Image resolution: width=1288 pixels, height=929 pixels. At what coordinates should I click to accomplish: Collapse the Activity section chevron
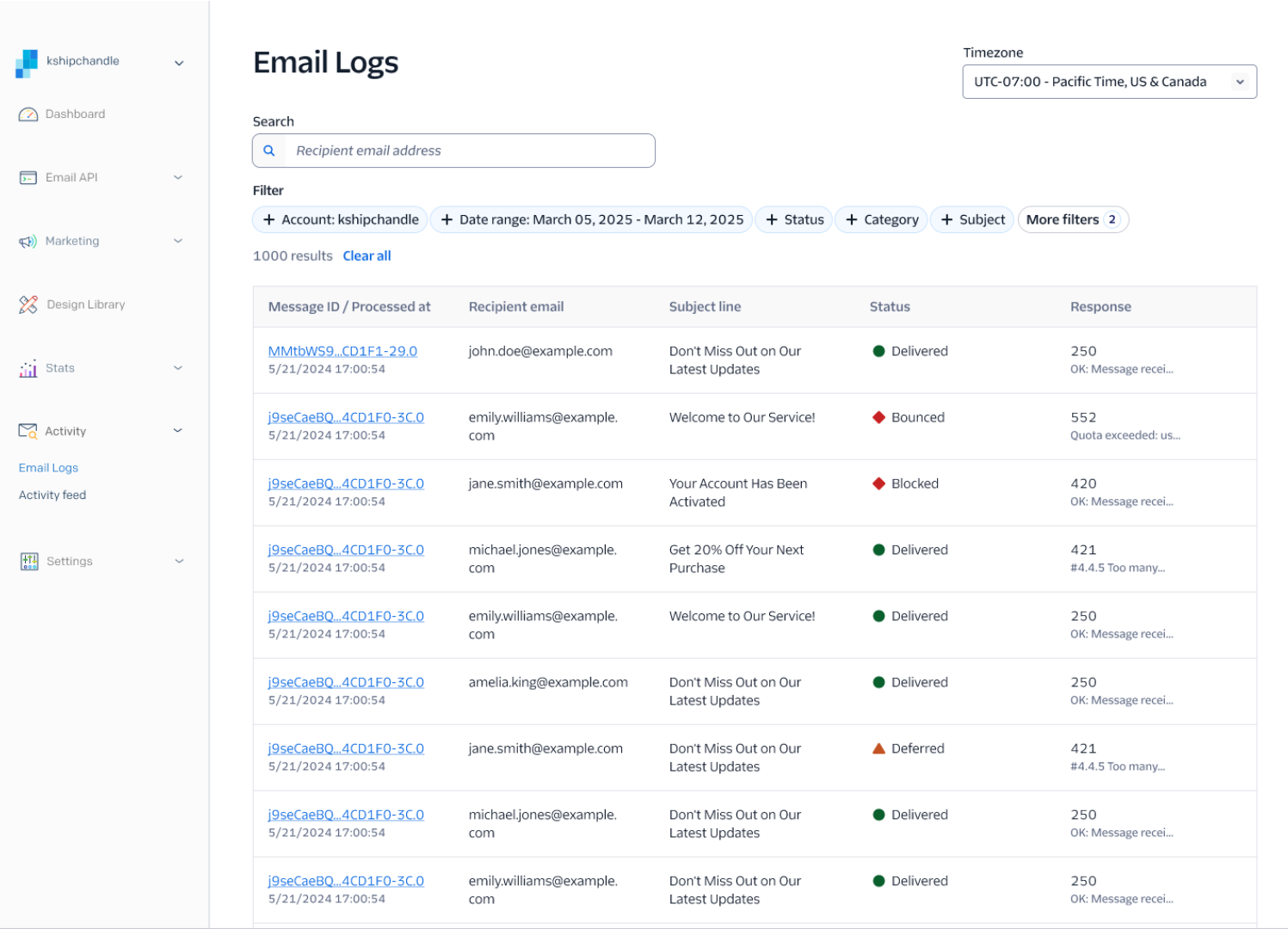click(x=178, y=431)
